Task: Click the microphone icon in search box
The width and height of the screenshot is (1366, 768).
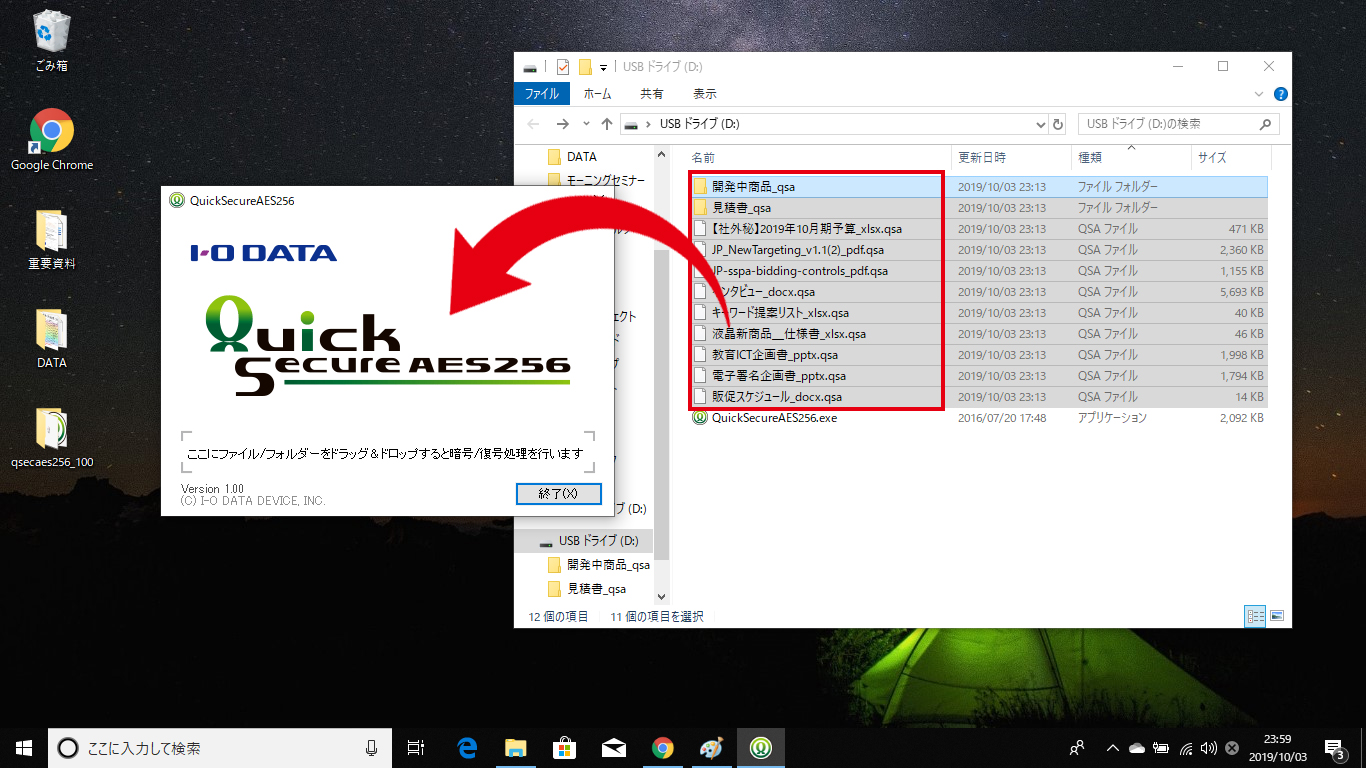Action: [x=371, y=747]
